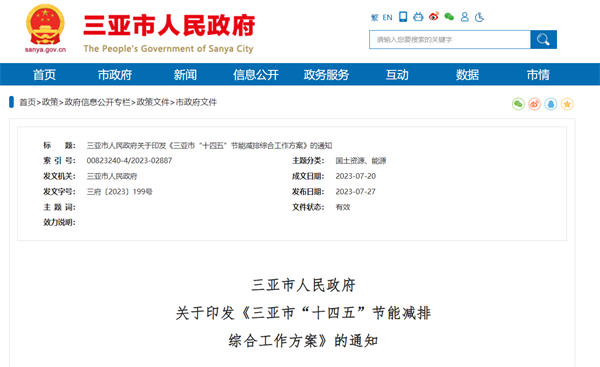Select document number 三府〔2023〕199号

[x=119, y=192]
